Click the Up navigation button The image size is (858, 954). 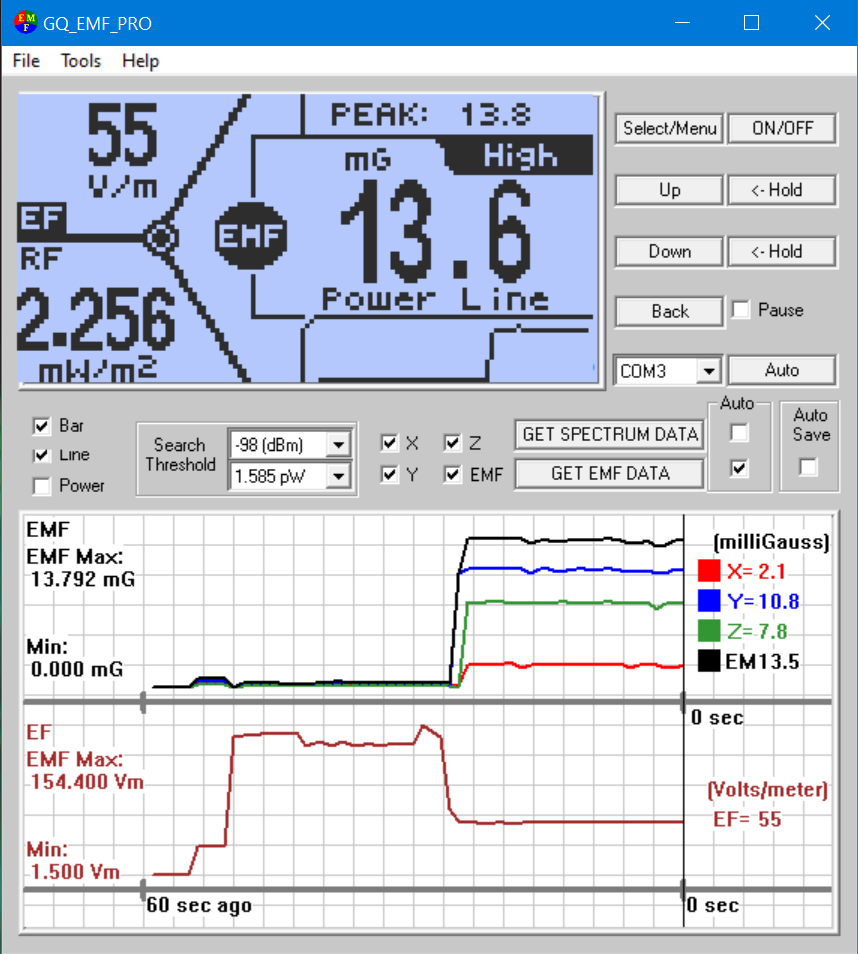tap(668, 190)
